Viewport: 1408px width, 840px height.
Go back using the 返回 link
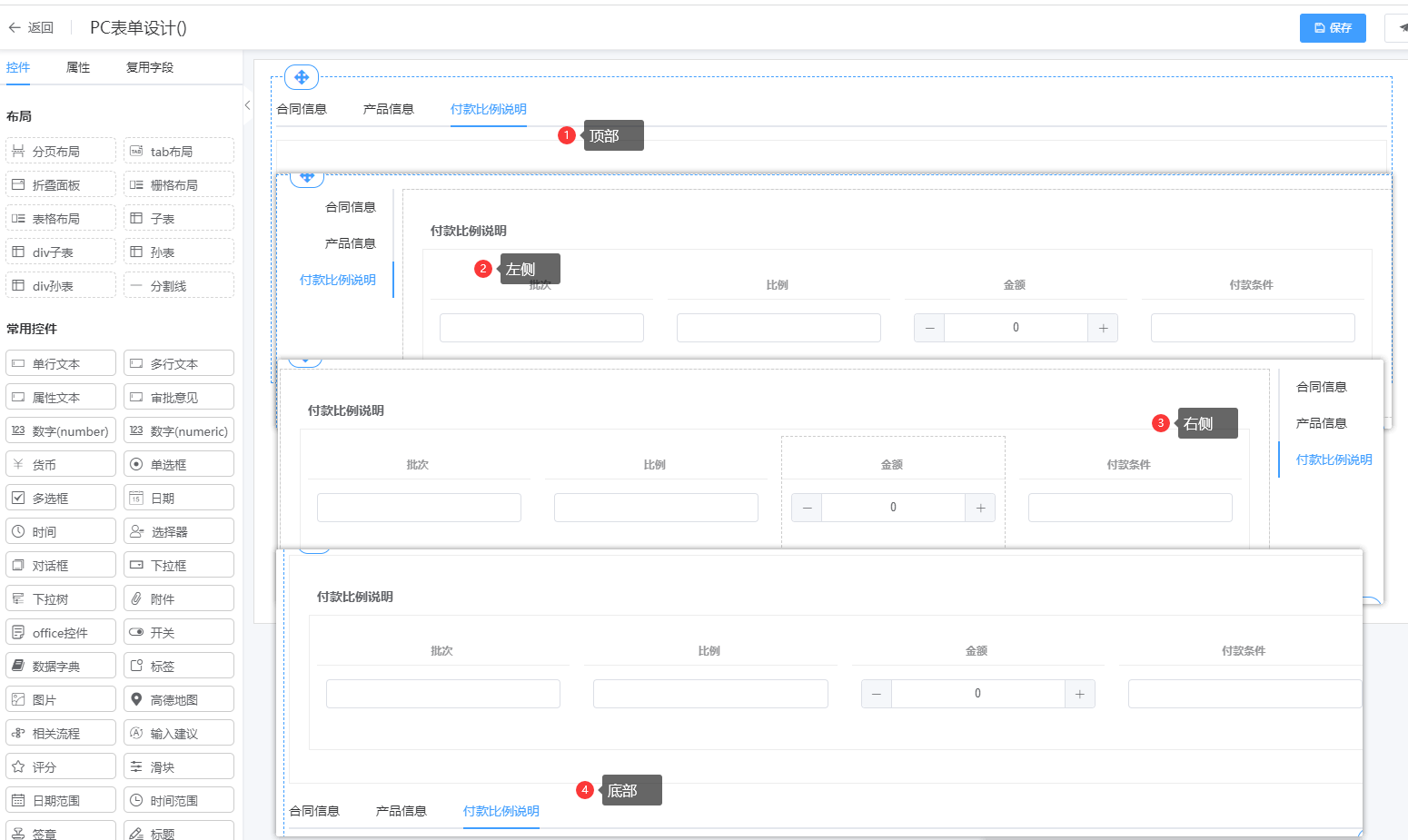tap(31, 28)
